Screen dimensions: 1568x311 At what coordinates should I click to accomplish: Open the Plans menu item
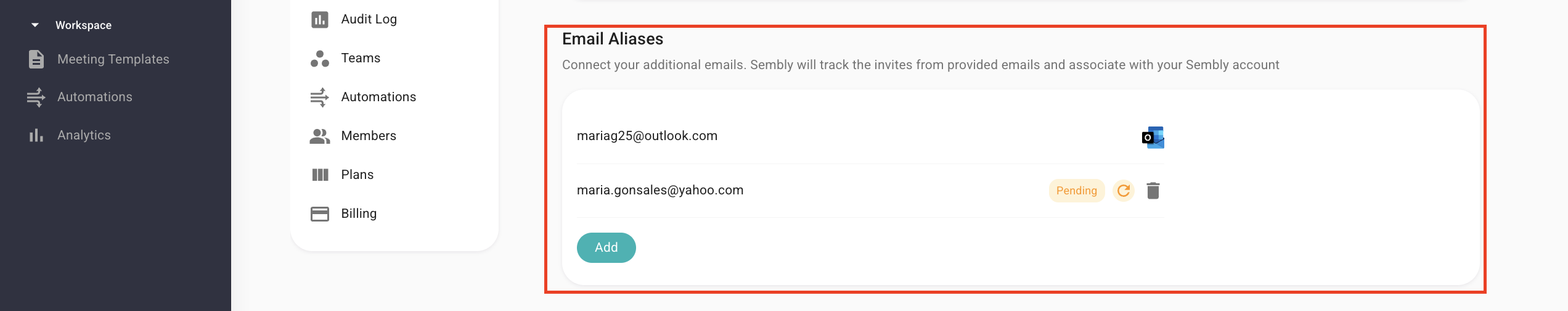(357, 175)
